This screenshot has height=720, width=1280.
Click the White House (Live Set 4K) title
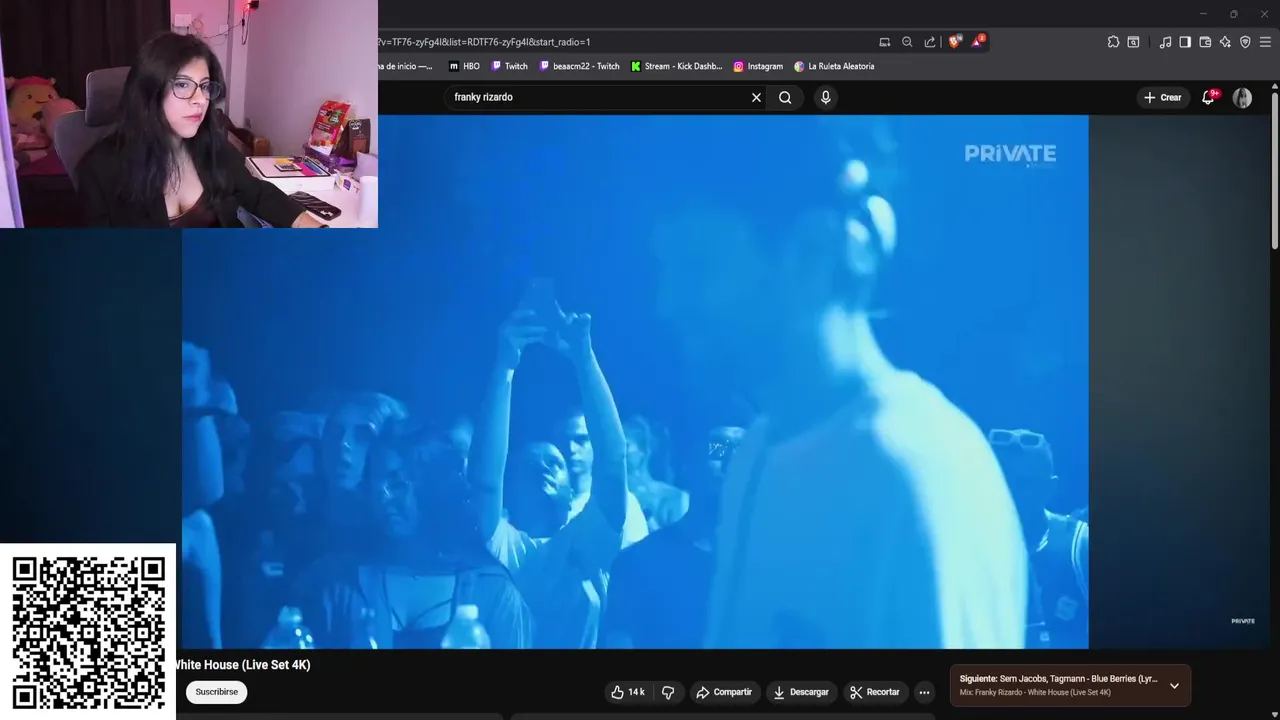pos(242,665)
